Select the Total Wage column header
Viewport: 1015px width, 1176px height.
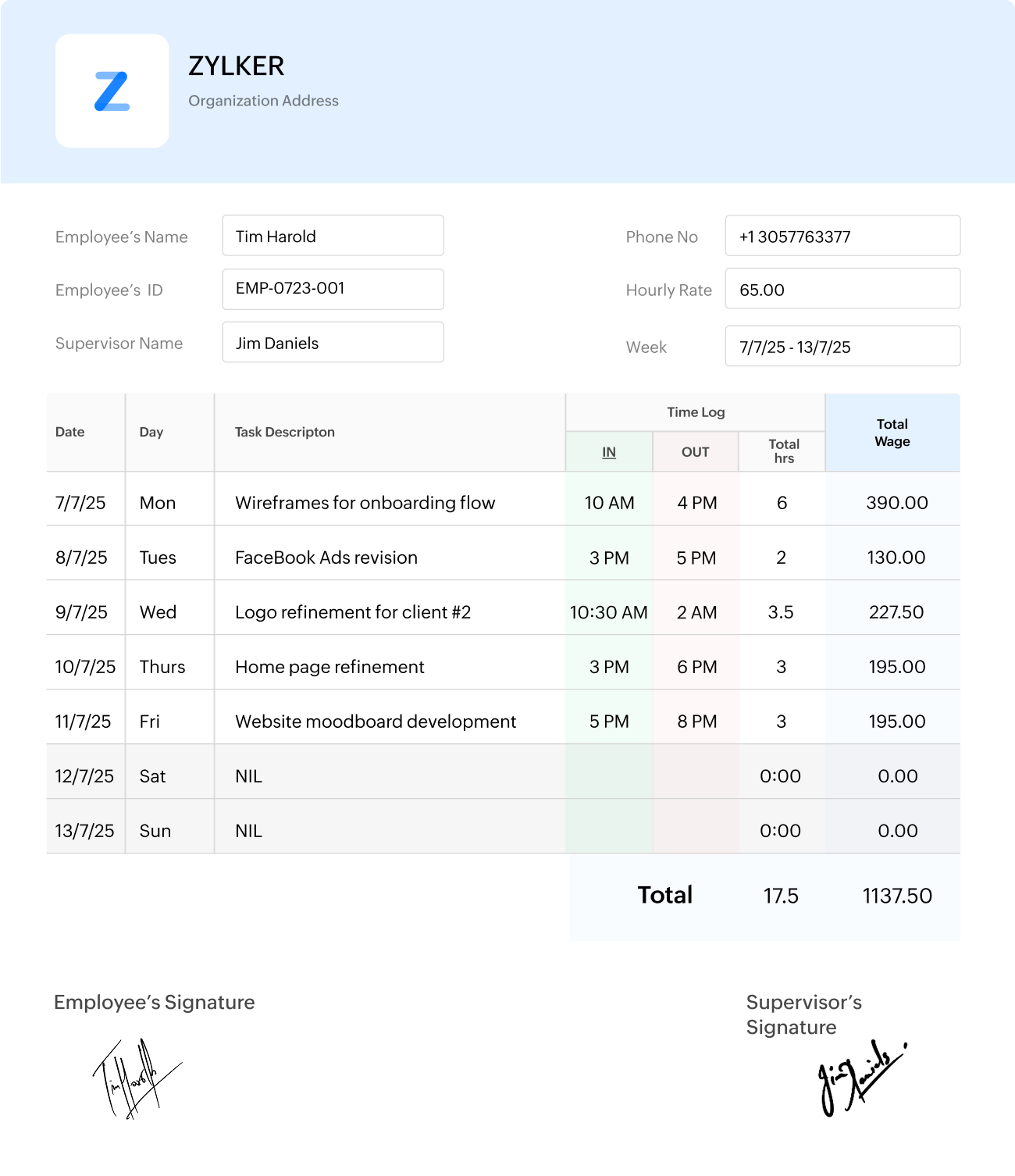[892, 432]
